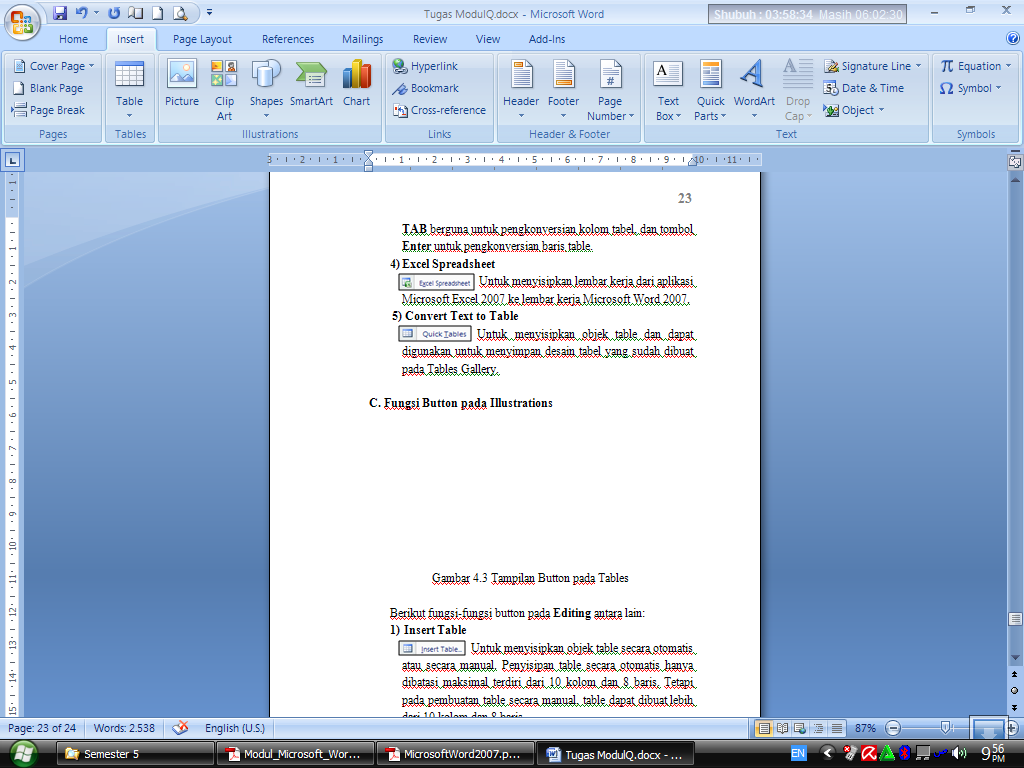Switch to the View tab
This screenshot has height=768, width=1024.
487,39
